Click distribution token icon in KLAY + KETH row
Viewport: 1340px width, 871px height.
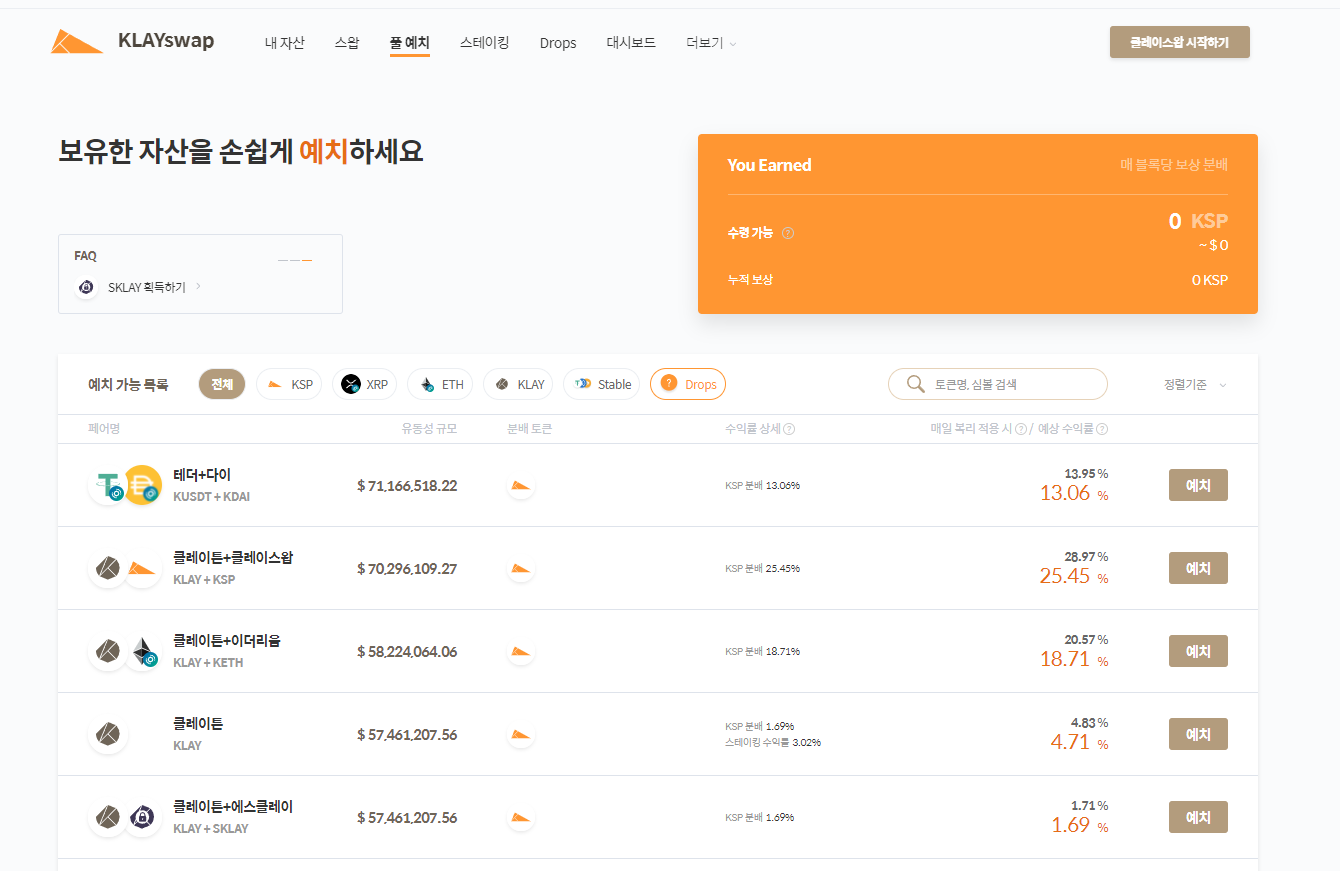[520, 652]
